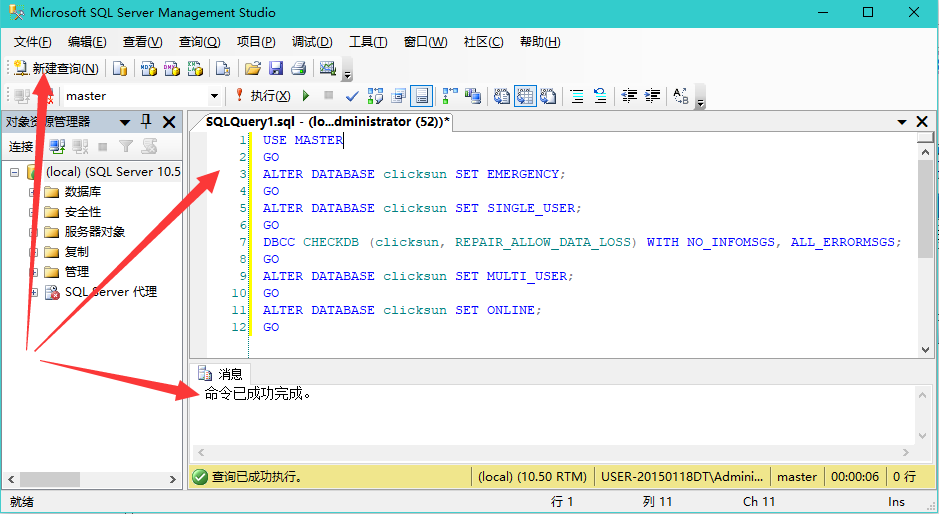Expand the 数据库 tree node
The width and height of the screenshot is (939, 514).
click(x=34, y=192)
